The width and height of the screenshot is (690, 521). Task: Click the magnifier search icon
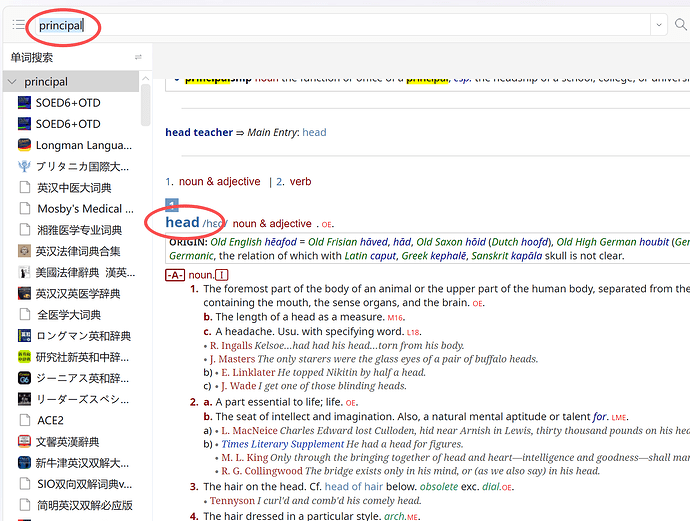(x=681, y=25)
